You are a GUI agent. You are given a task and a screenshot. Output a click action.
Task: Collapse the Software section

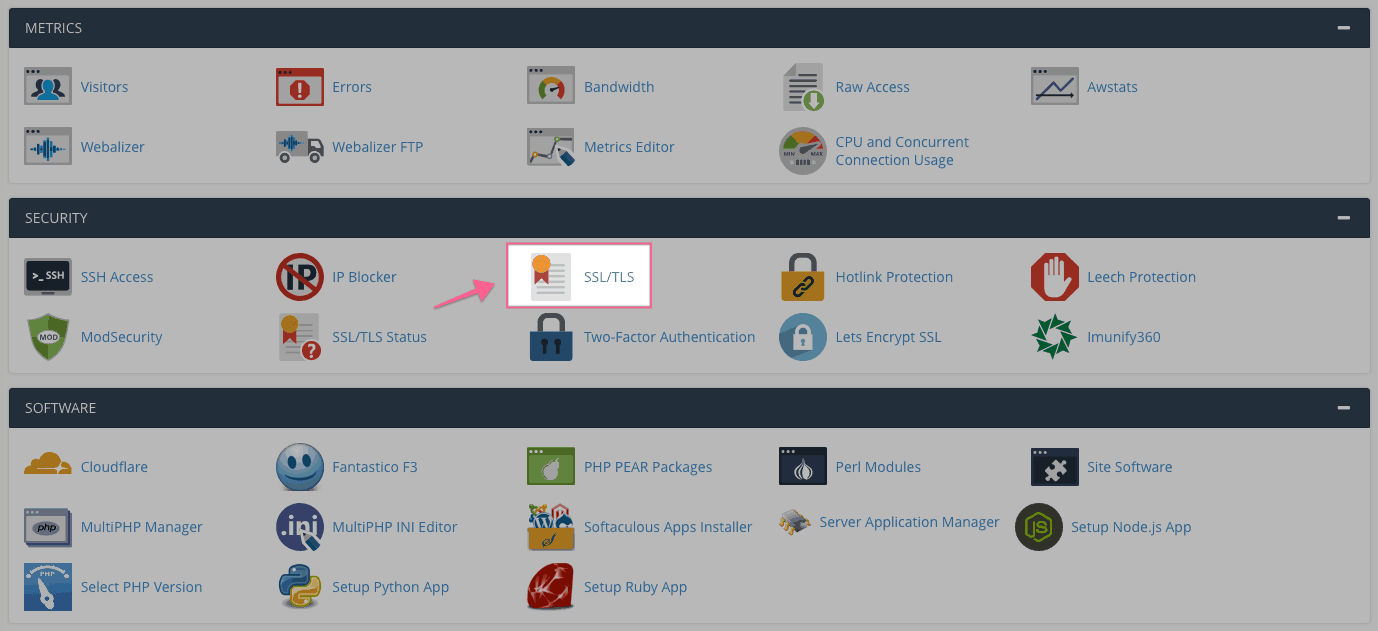pos(1343,408)
